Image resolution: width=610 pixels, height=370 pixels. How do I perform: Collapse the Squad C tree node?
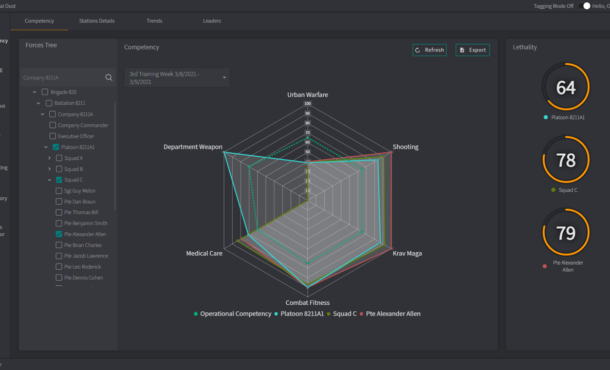pyautogui.click(x=49, y=180)
